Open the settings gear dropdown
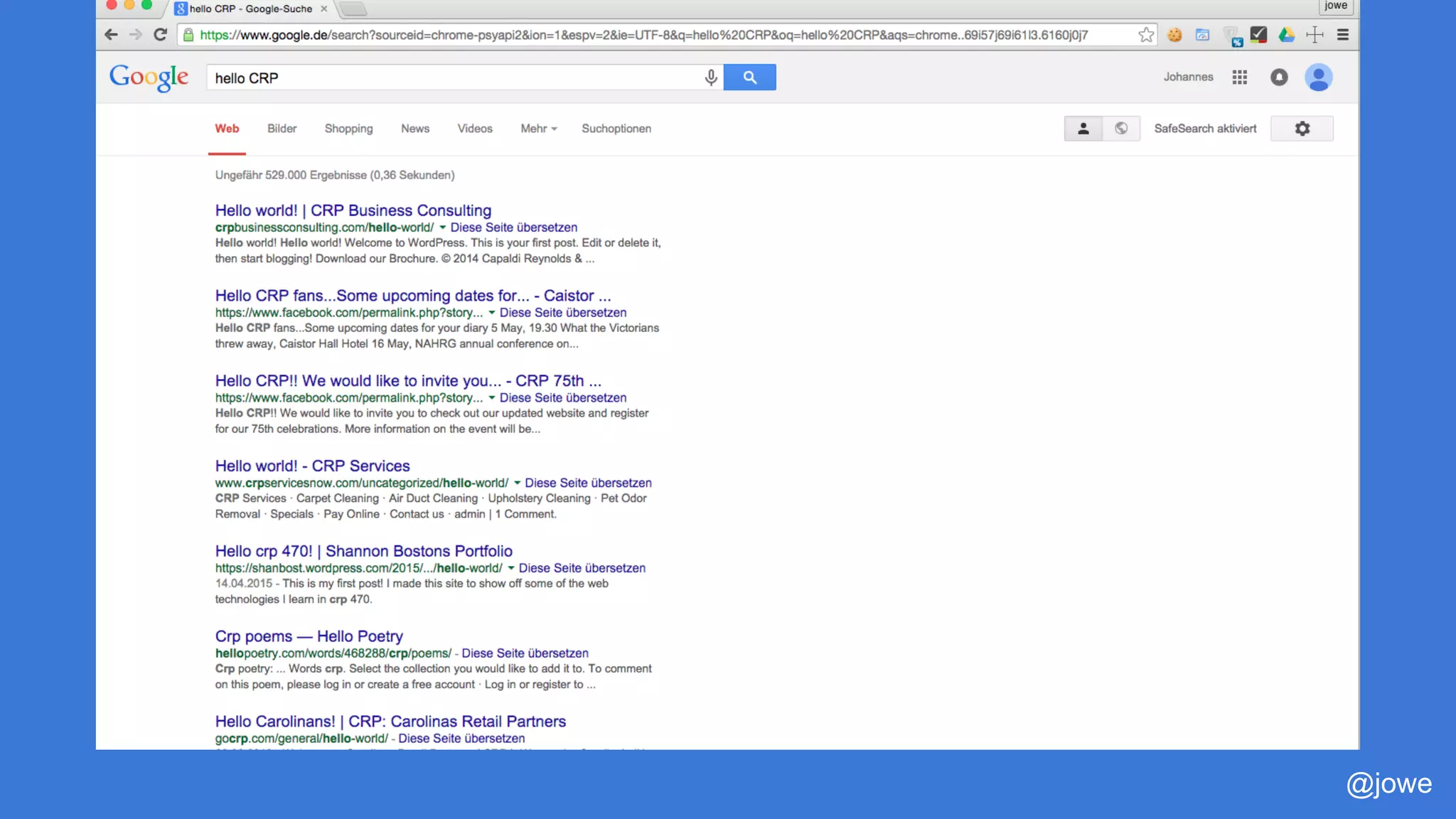The height and width of the screenshot is (819, 1456). coord(1302,129)
